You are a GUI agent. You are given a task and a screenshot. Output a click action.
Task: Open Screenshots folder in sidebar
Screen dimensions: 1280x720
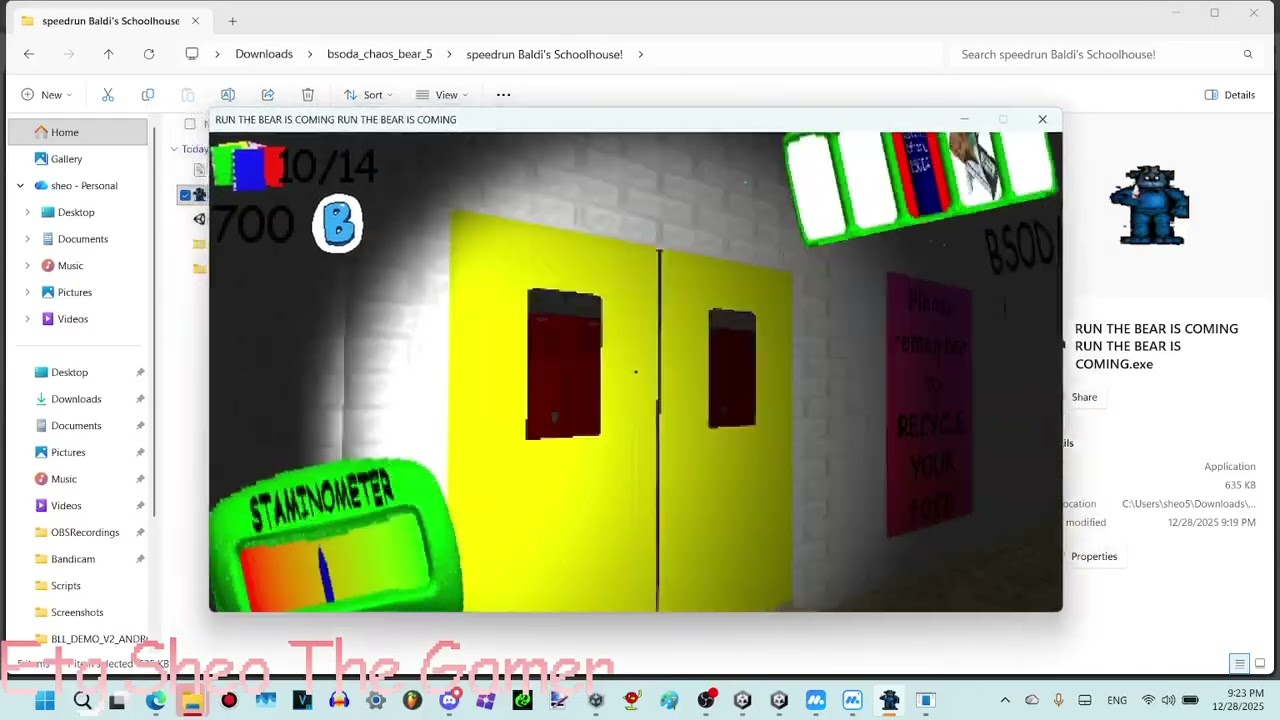pos(78,612)
